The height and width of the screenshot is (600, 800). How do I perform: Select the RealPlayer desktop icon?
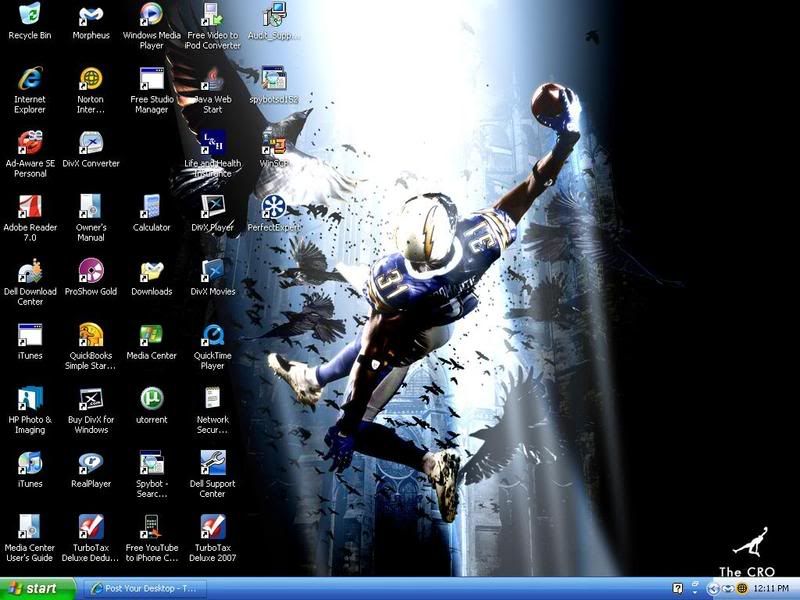click(x=91, y=463)
